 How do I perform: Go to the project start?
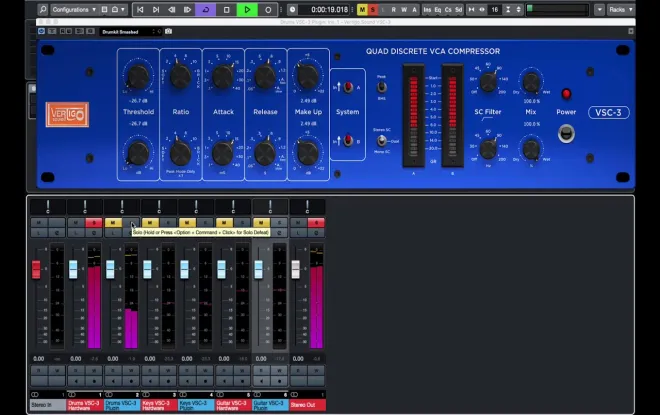pyautogui.click(x=140, y=9)
